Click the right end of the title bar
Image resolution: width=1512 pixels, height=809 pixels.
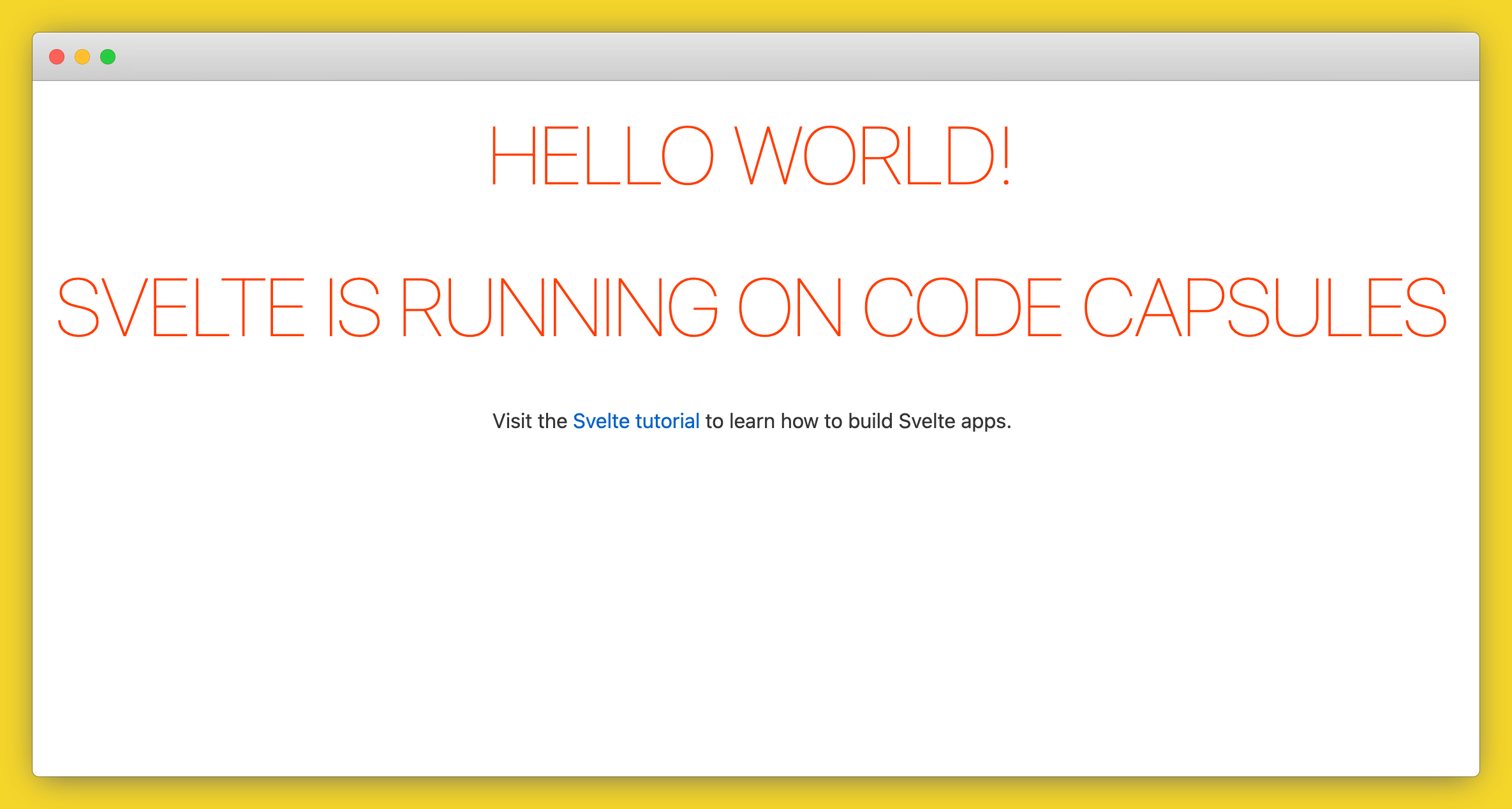1461,56
